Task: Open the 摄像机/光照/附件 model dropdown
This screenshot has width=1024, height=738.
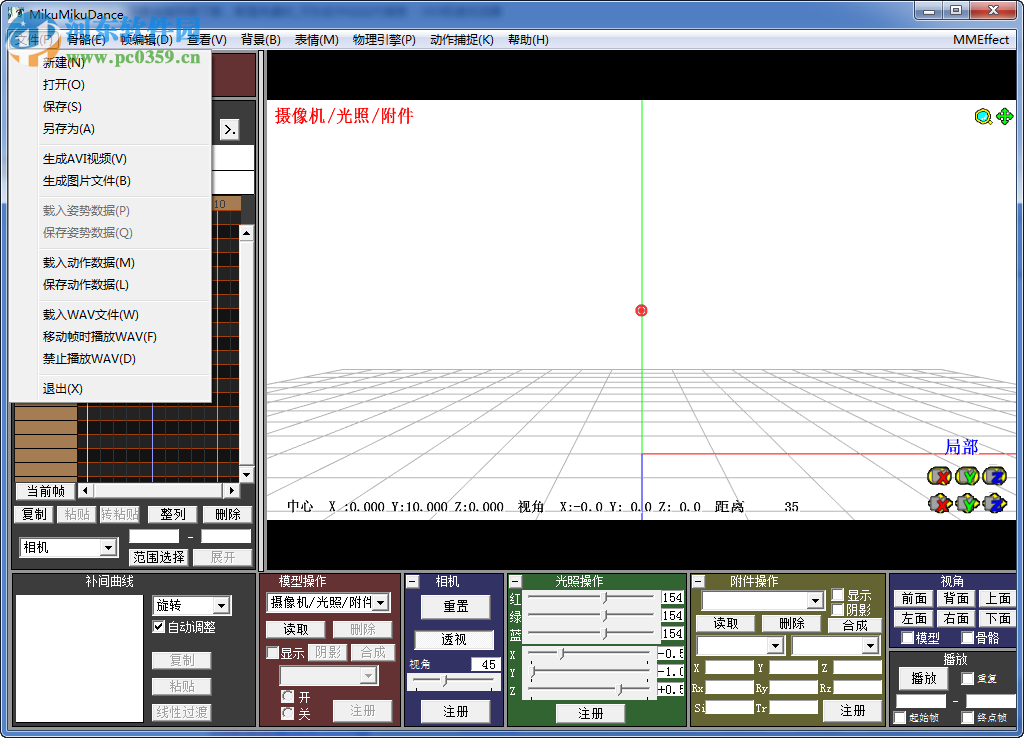Action: [380, 602]
